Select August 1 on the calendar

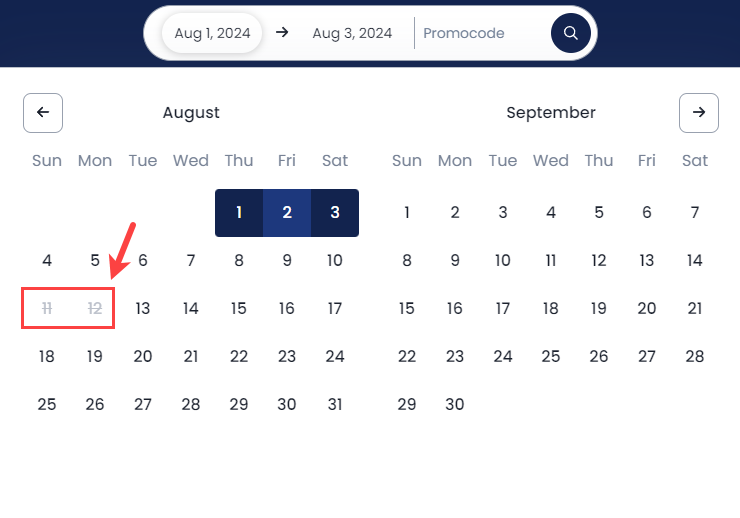point(239,213)
